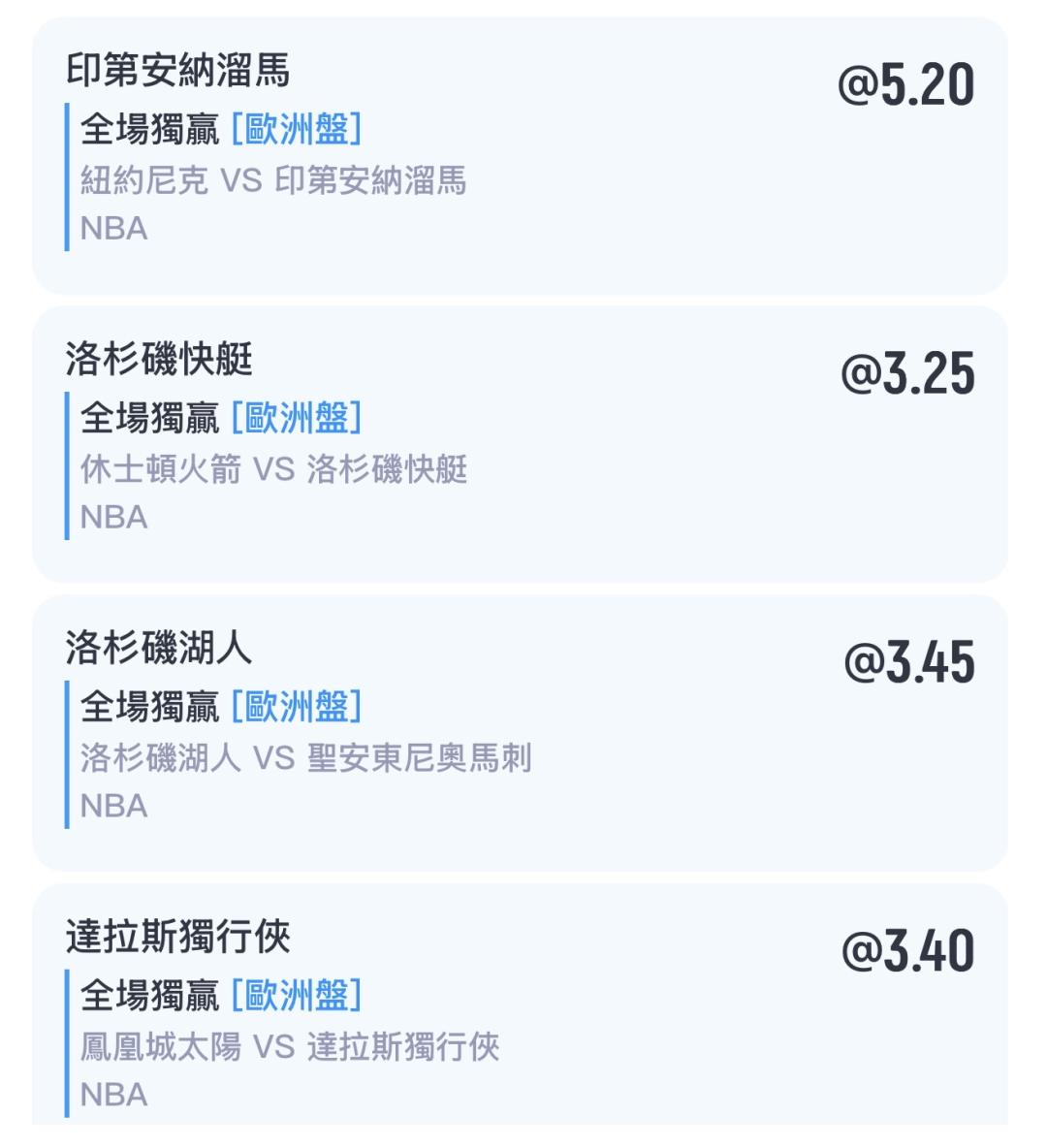Click 歐洲盤 link in the 洛杉磯快艇 card
The height and width of the screenshot is (1148, 1047).
(297, 417)
